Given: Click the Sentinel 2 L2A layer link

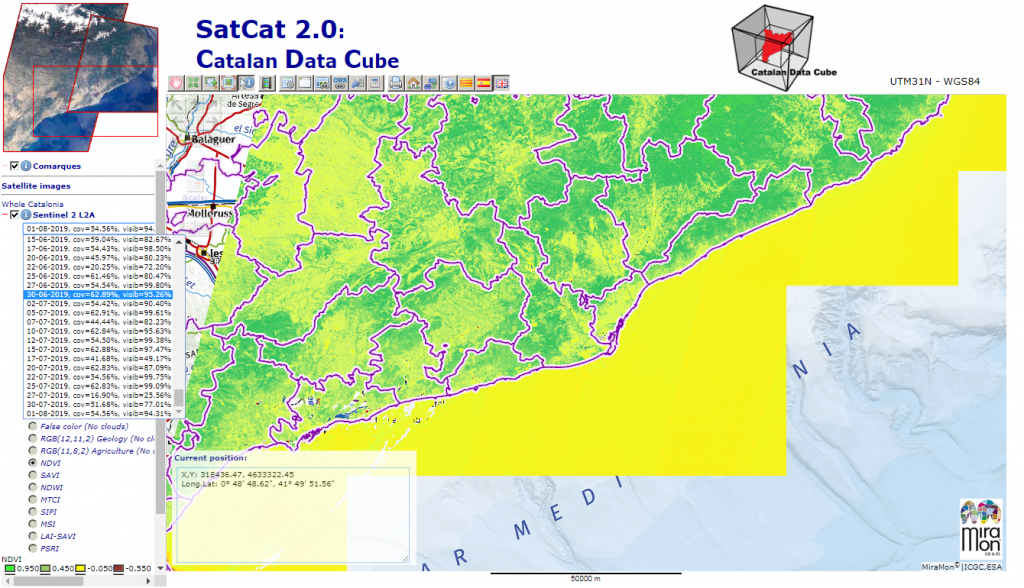Looking at the screenshot, I should pyautogui.click(x=64, y=215).
